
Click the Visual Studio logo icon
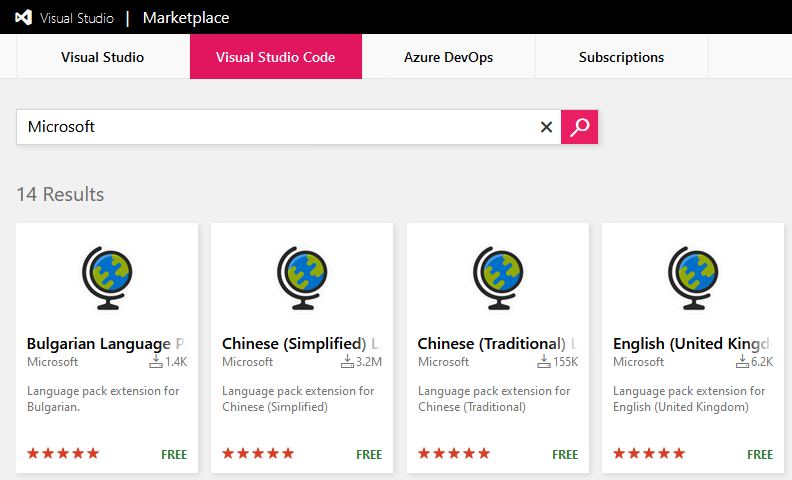(23, 18)
